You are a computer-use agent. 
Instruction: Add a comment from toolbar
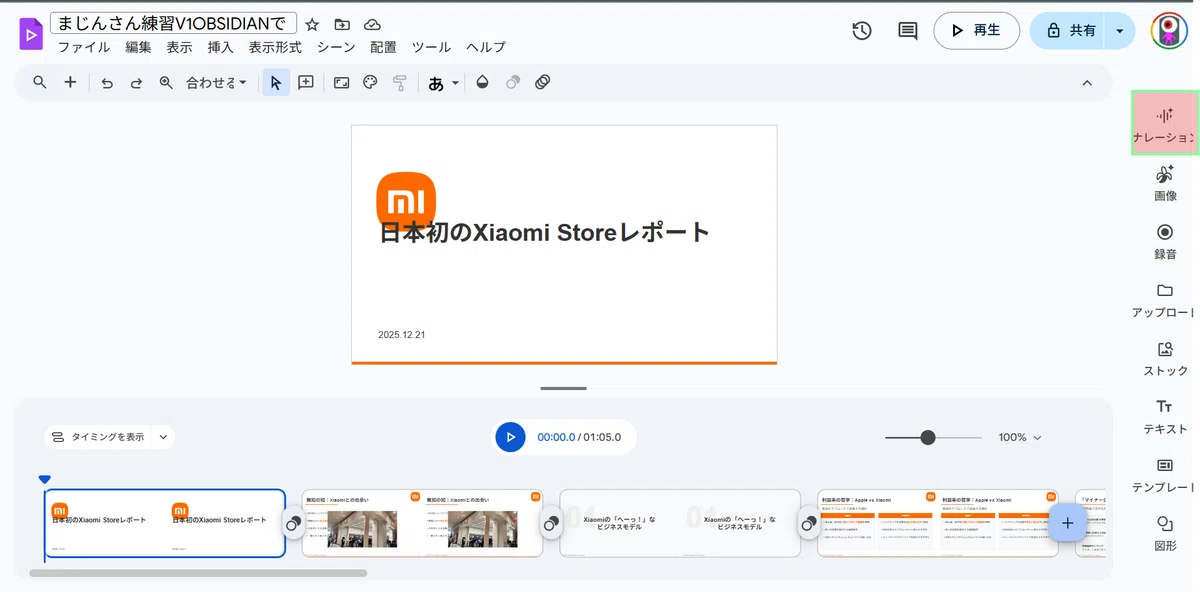click(x=306, y=83)
